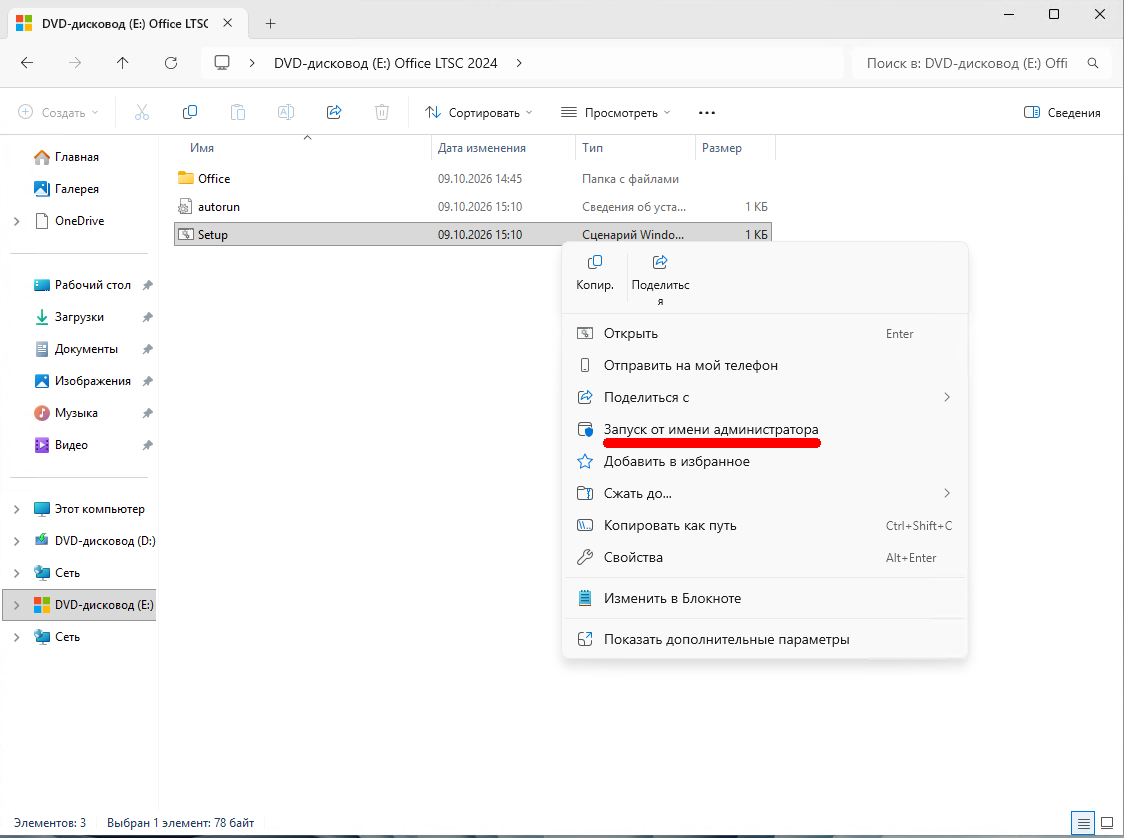Viewport: 1124px width, 838px height.
Task: Choose Запуск от имени администратора
Action: click(765, 429)
